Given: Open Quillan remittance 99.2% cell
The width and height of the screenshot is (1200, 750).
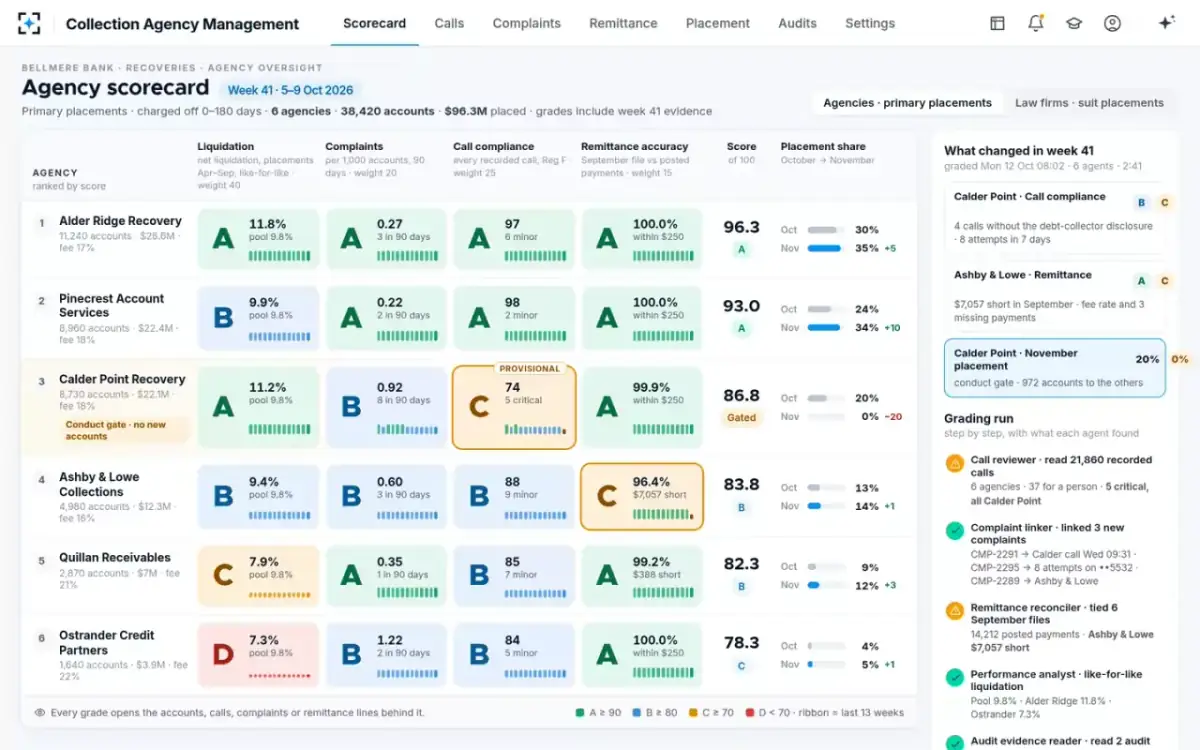Looking at the screenshot, I should [642, 576].
